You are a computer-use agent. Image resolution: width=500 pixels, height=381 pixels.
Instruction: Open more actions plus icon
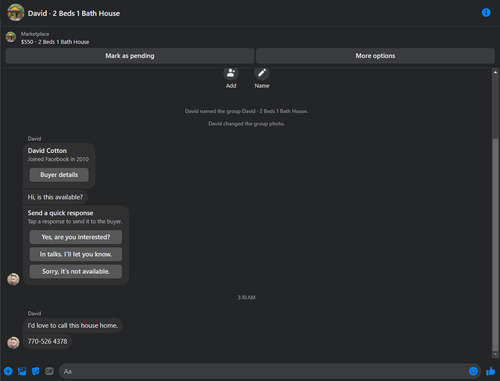click(x=8, y=371)
